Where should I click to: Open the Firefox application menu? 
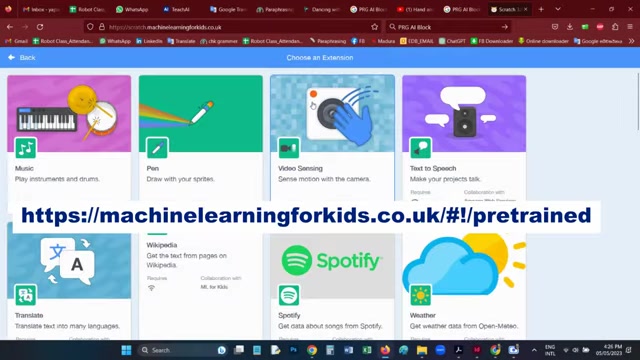coord(630,27)
